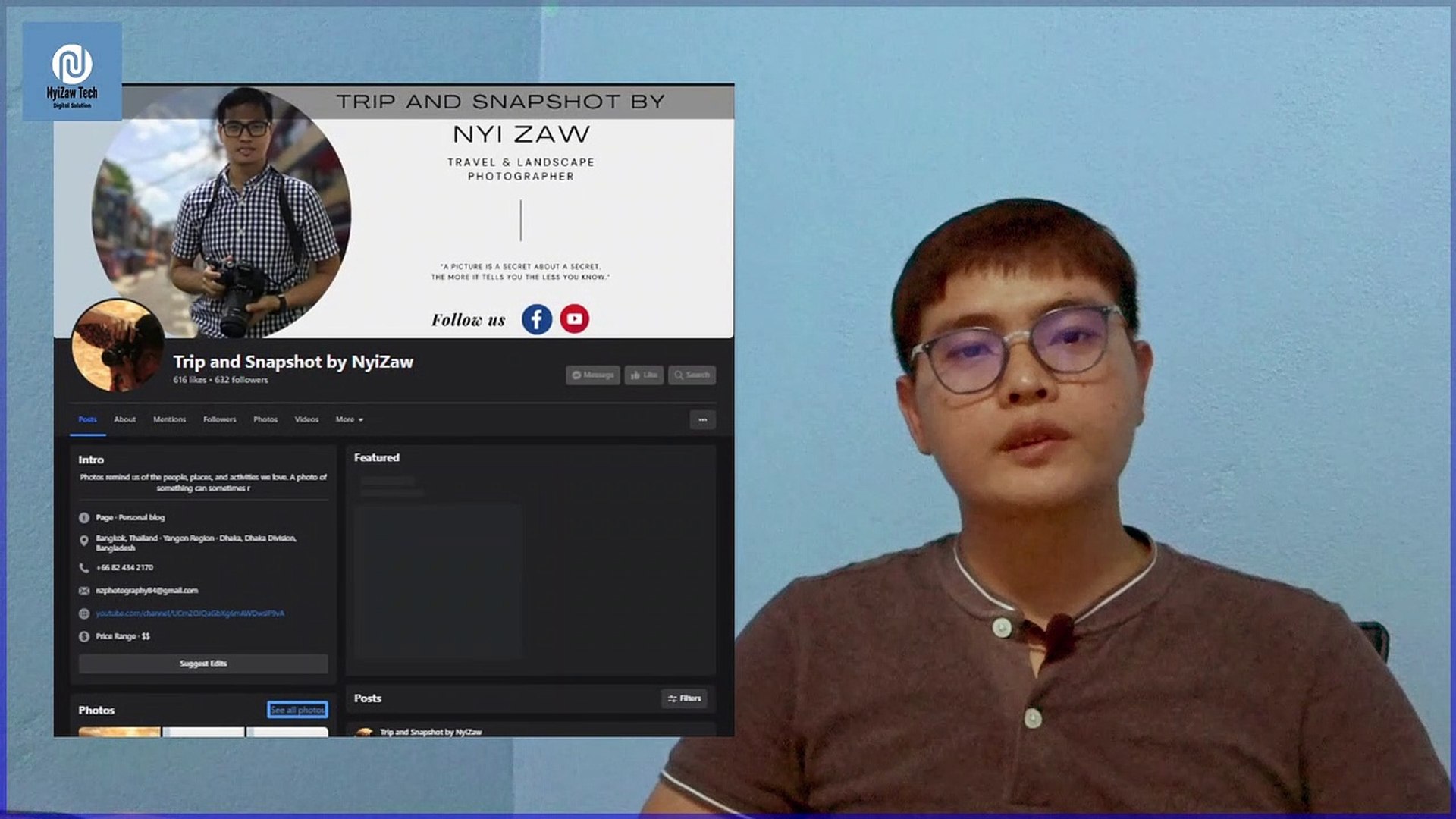Open the ellipsis options menu
Image resolution: width=1456 pixels, height=819 pixels.
[x=701, y=419]
